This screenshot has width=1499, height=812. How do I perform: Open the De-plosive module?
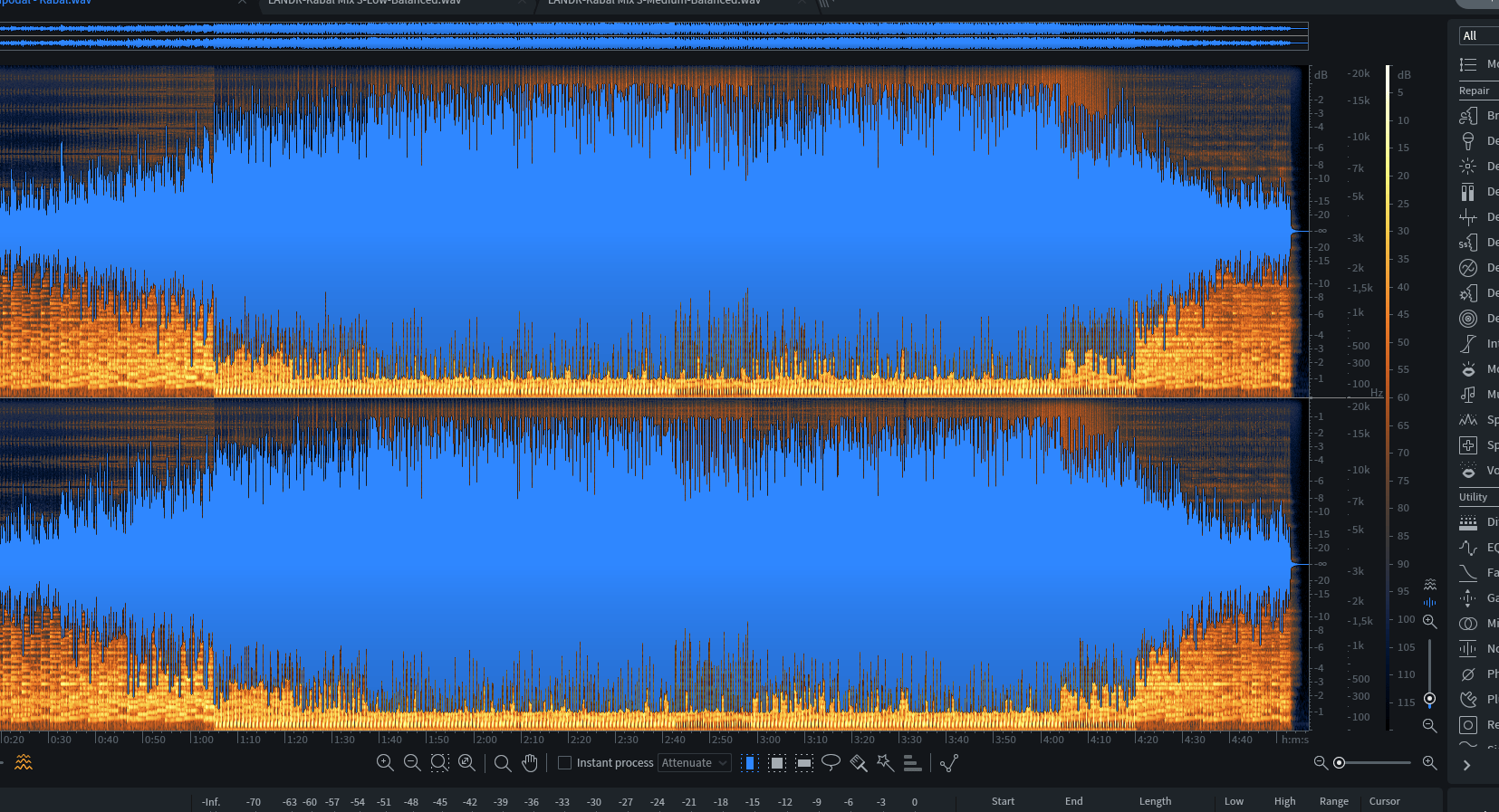(x=1468, y=292)
